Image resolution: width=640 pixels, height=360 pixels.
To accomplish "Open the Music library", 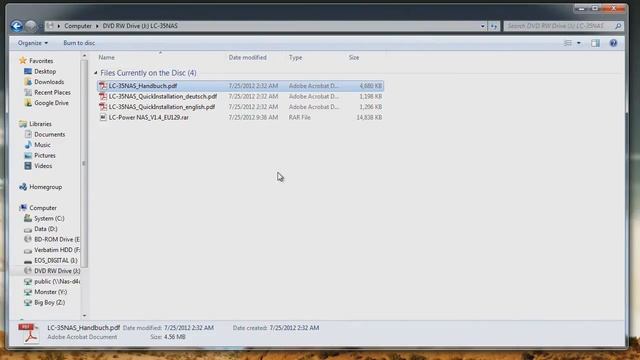I will (42, 145).
